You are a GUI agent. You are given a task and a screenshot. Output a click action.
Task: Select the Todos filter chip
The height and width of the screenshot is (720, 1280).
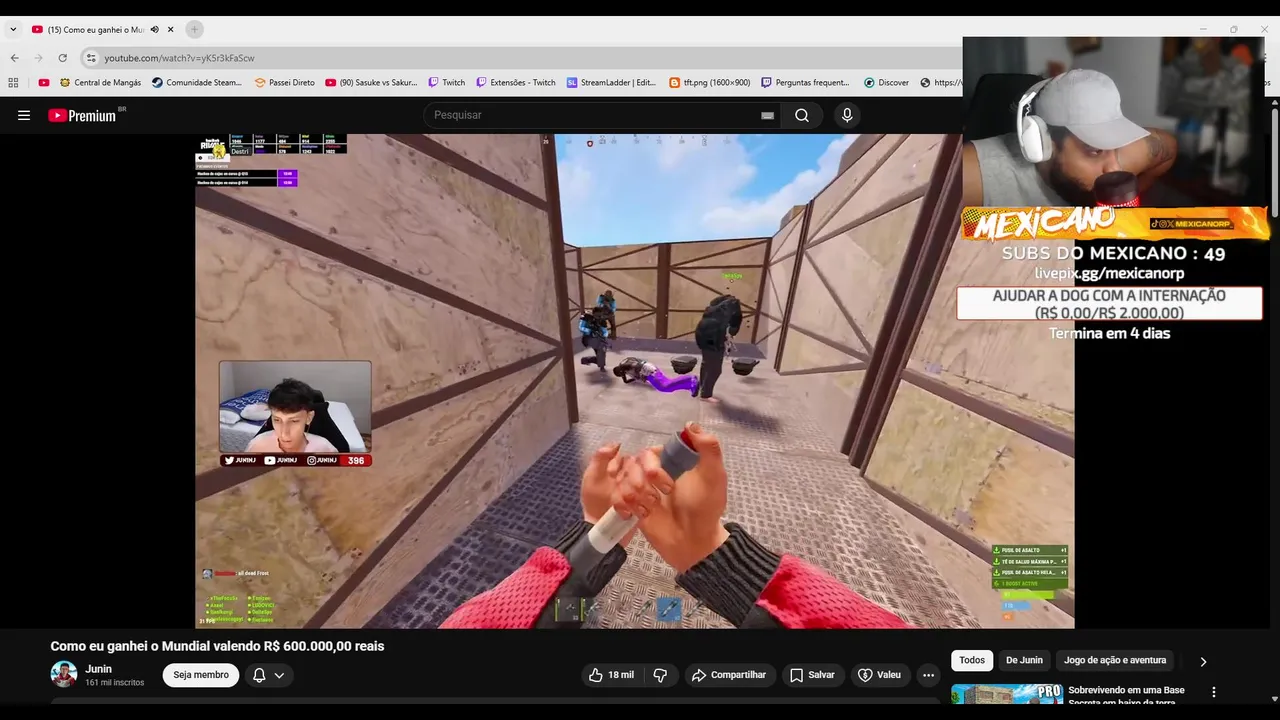point(972,660)
